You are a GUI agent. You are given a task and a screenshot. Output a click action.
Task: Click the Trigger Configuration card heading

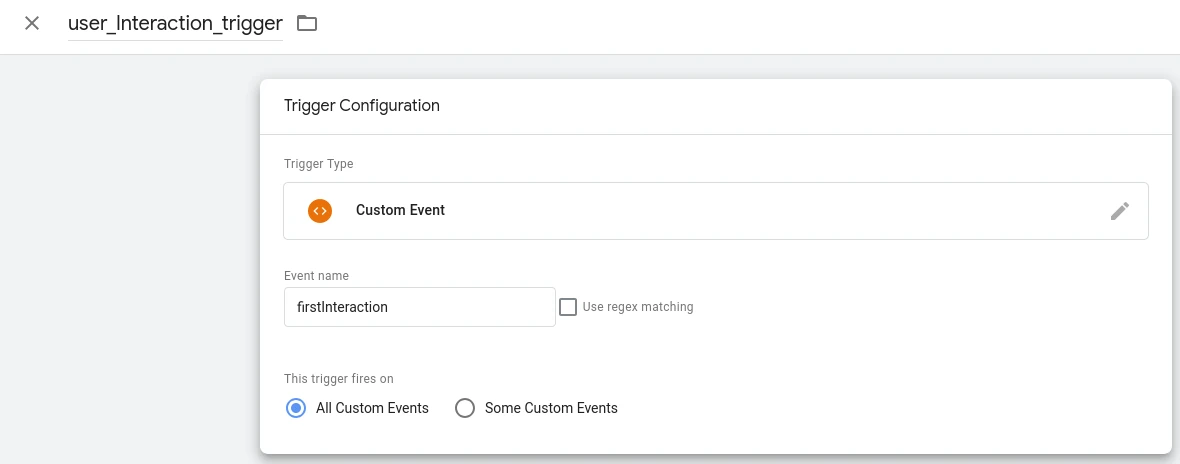click(362, 106)
